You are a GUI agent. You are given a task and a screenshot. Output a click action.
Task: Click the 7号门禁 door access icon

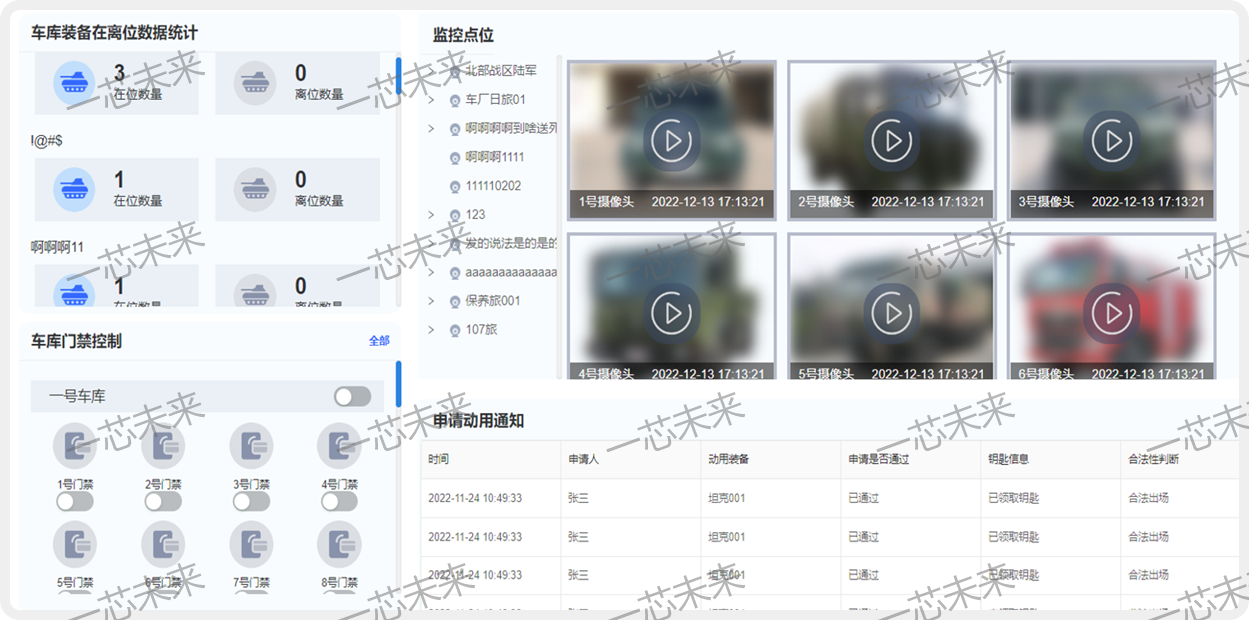[251, 544]
